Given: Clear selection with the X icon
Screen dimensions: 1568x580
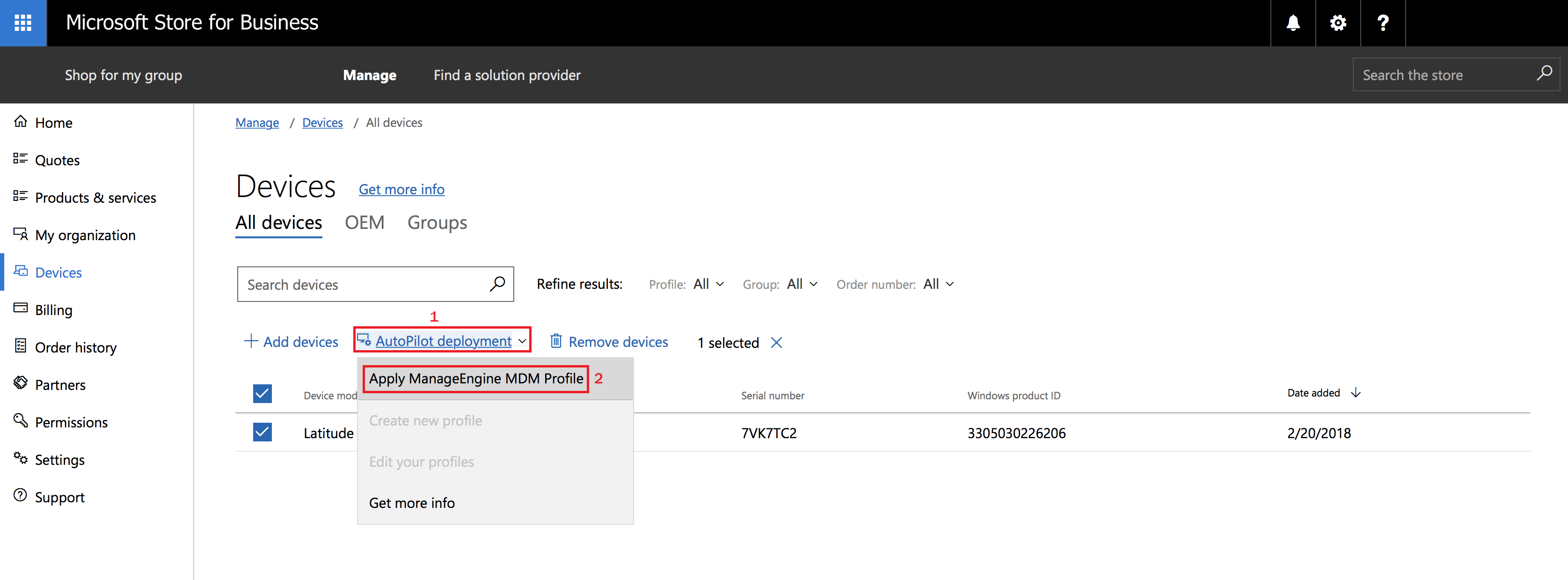Looking at the screenshot, I should (776, 342).
